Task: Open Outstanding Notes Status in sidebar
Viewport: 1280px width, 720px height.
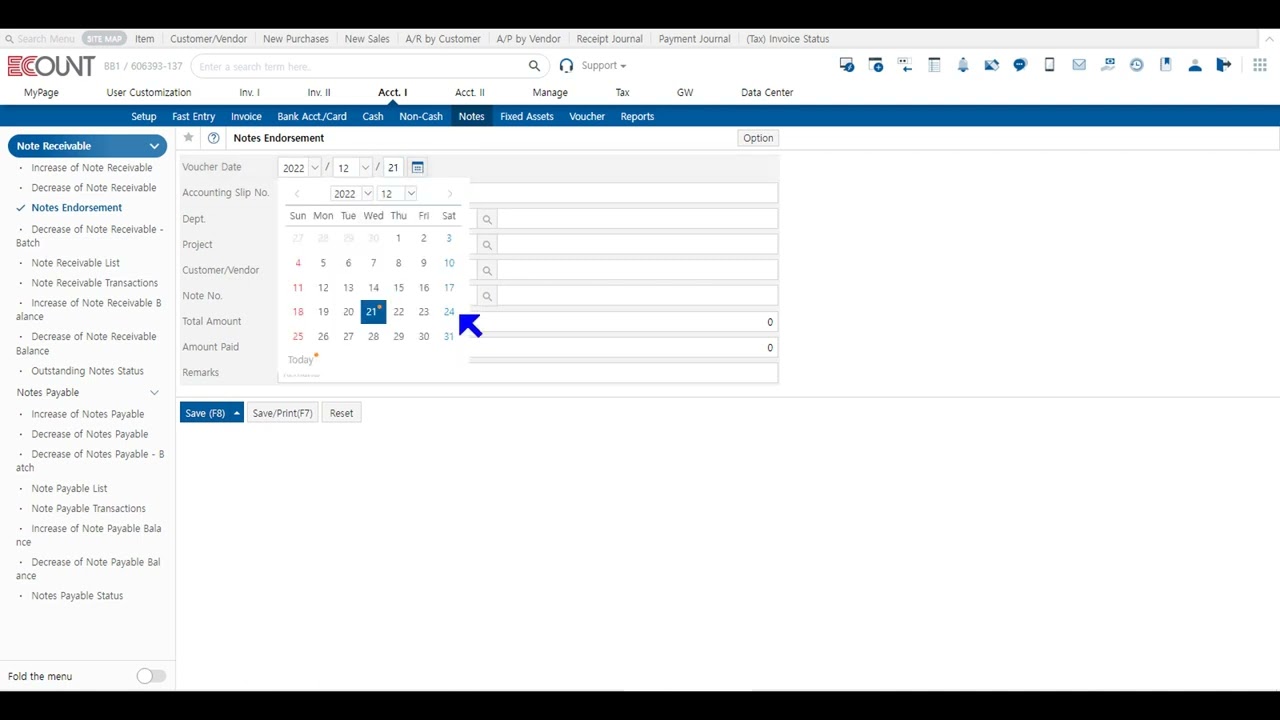Action: click(x=87, y=371)
